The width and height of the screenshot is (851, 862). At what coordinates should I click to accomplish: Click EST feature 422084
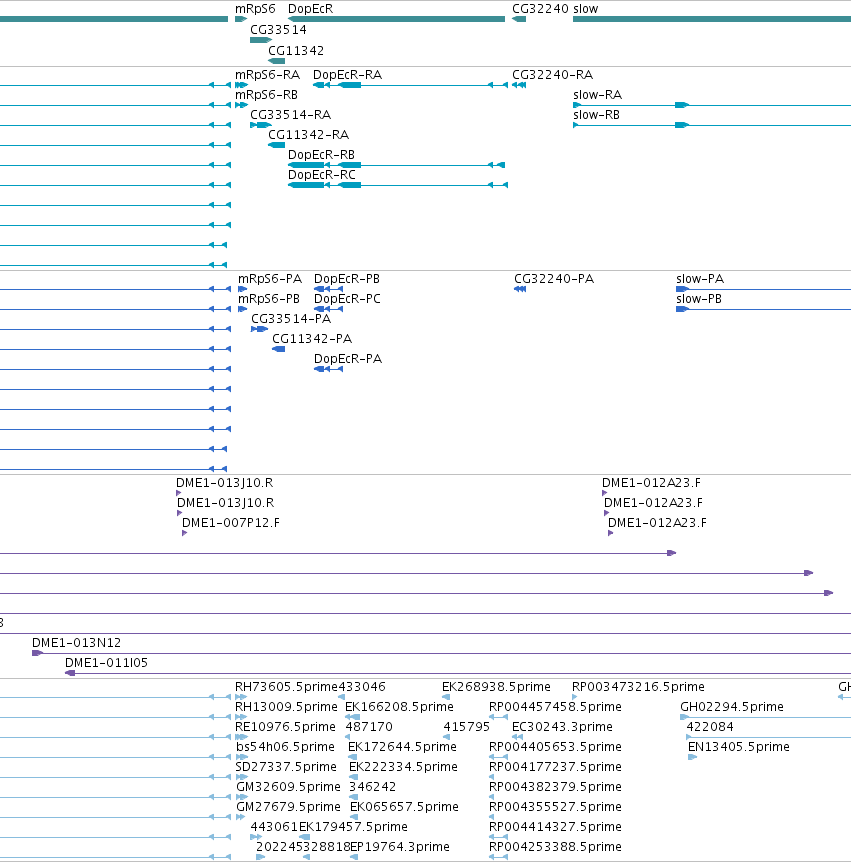click(x=710, y=727)
